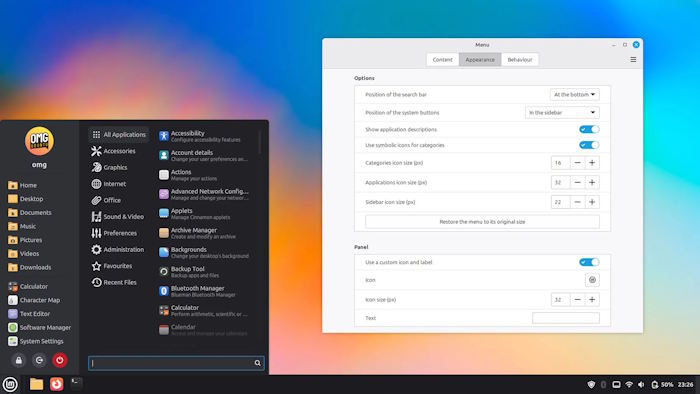700x394 pixels.
Task: Toggle Use a custom icon and label
Action: pos(589,262)
